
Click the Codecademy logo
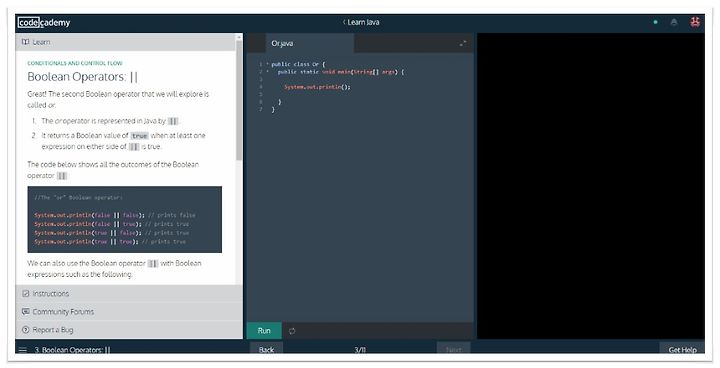tap(44, 22)
